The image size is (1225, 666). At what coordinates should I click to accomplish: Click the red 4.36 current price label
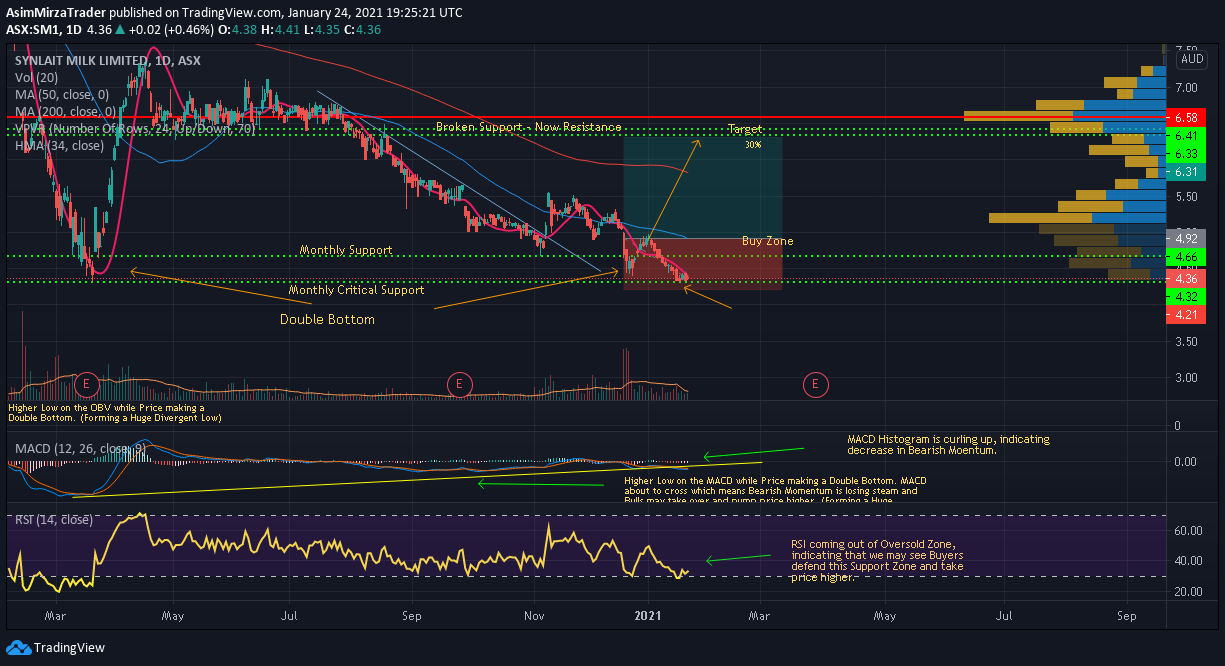[1187, 278]
